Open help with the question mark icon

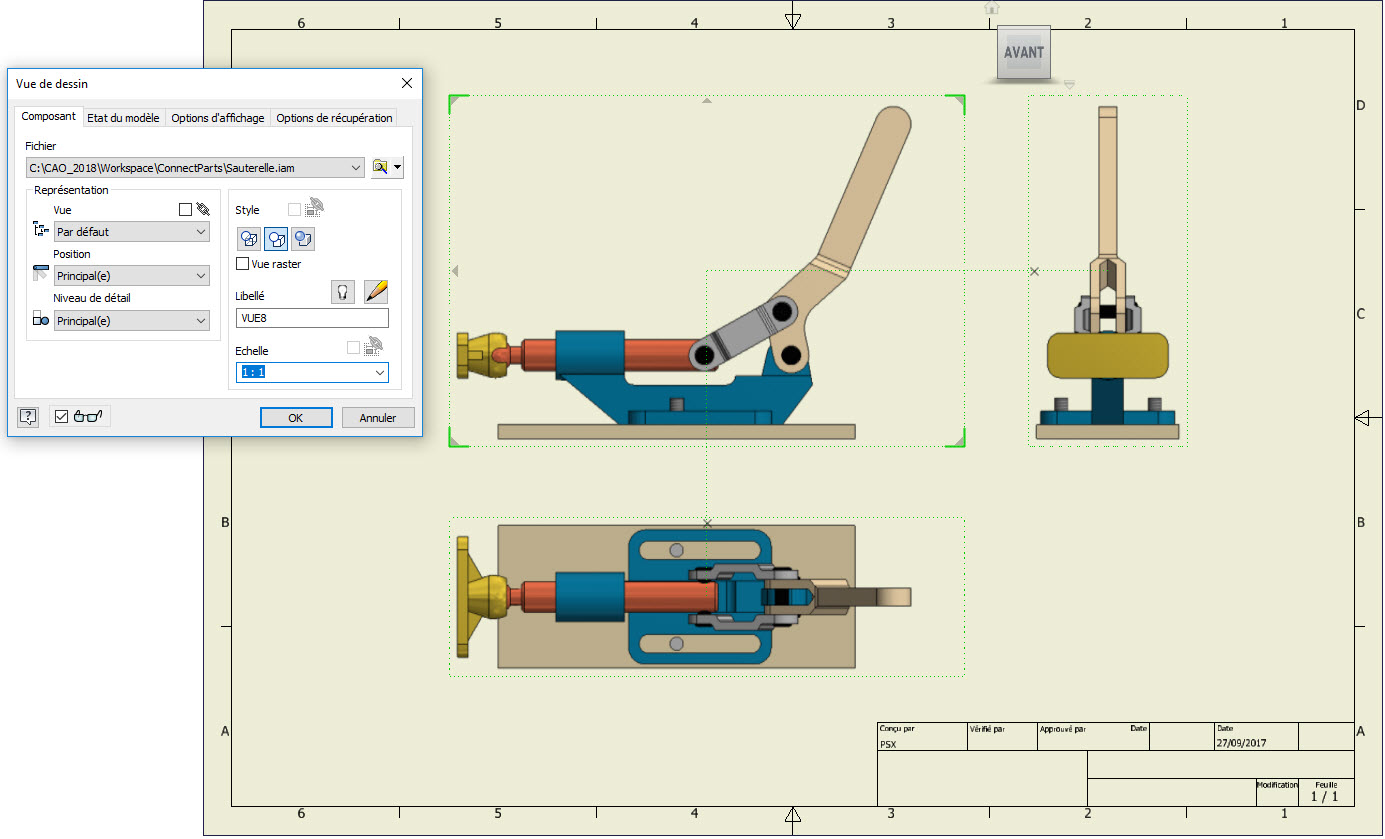tap(28, 417)
